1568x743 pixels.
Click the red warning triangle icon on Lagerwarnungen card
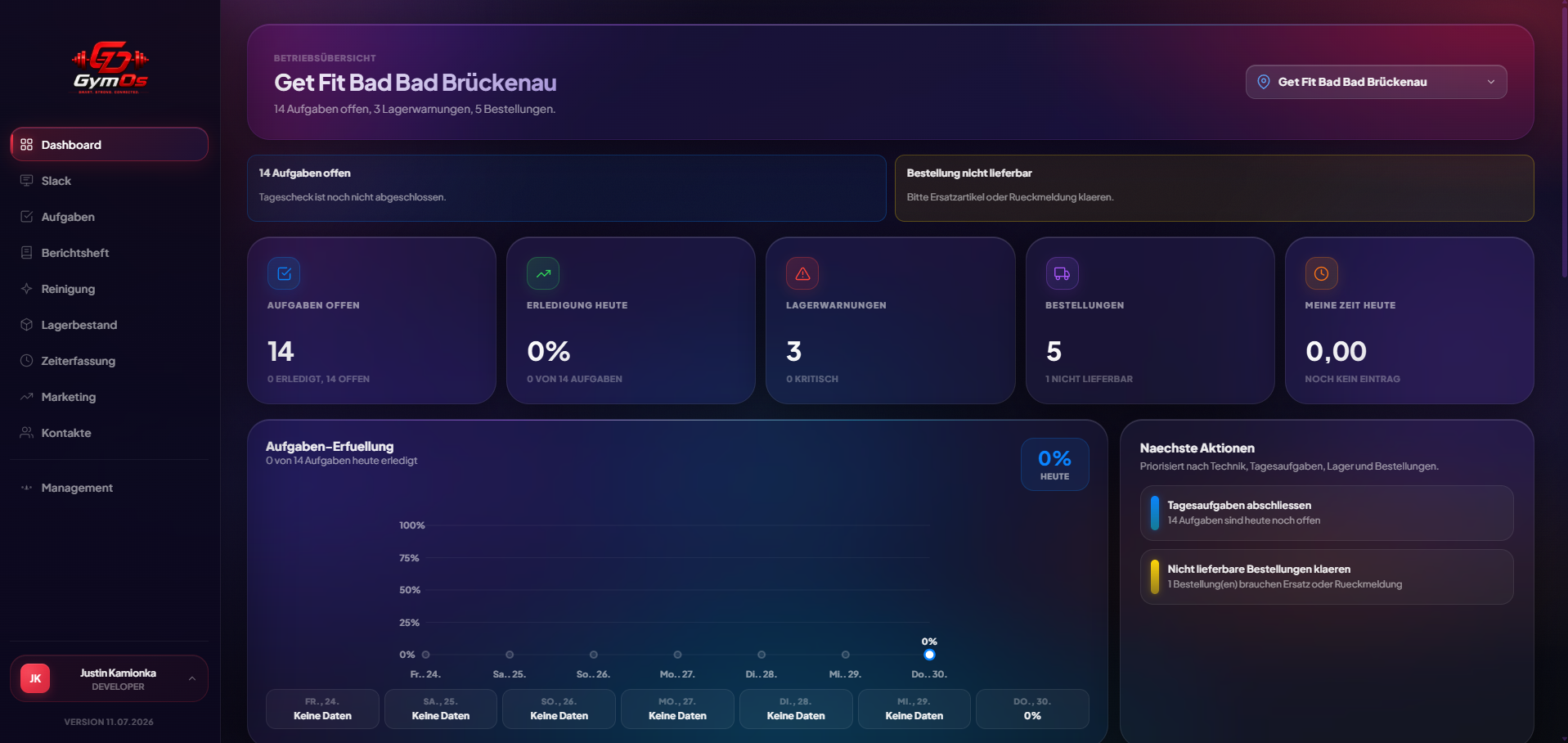(802, 273)
